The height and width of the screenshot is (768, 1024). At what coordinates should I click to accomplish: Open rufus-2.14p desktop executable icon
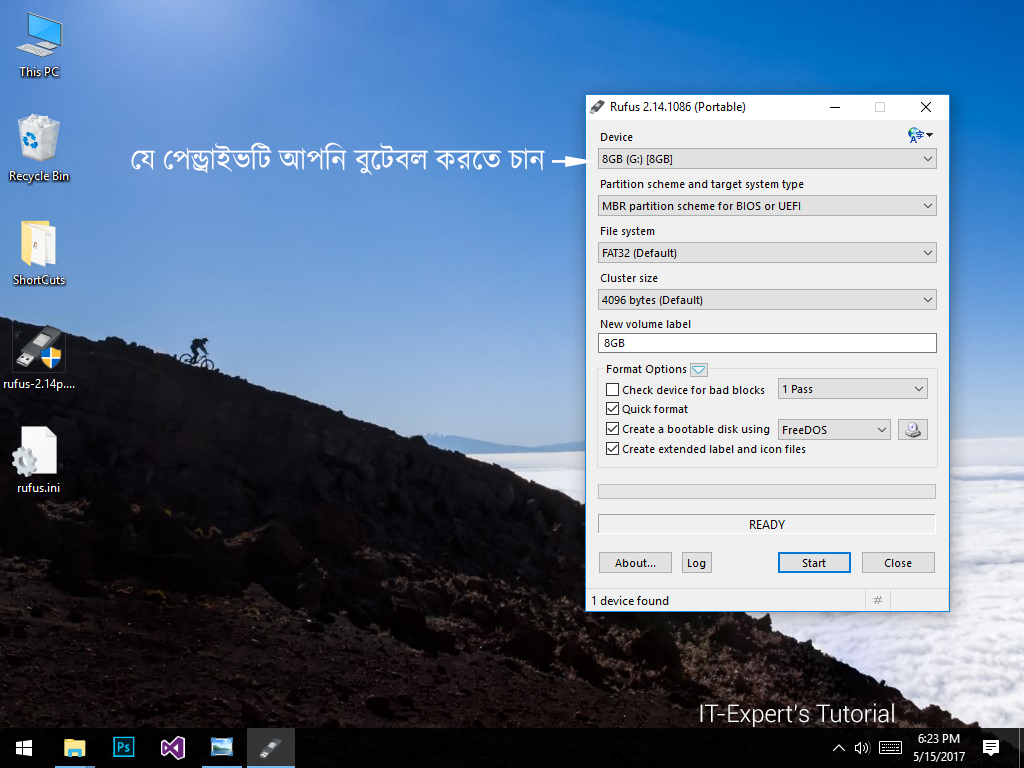(39, 350)
